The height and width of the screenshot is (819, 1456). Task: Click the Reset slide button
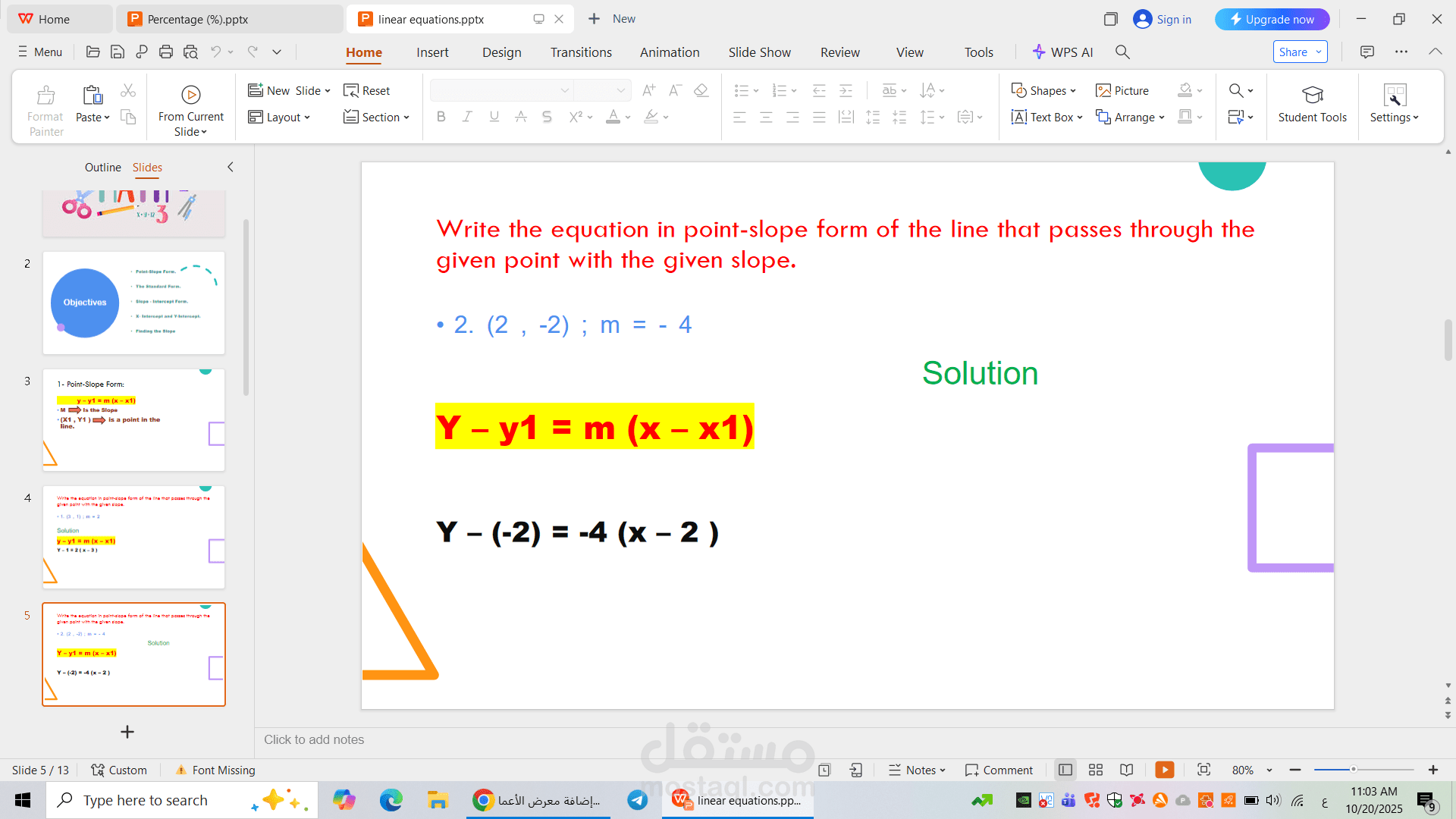click(367, 90)
